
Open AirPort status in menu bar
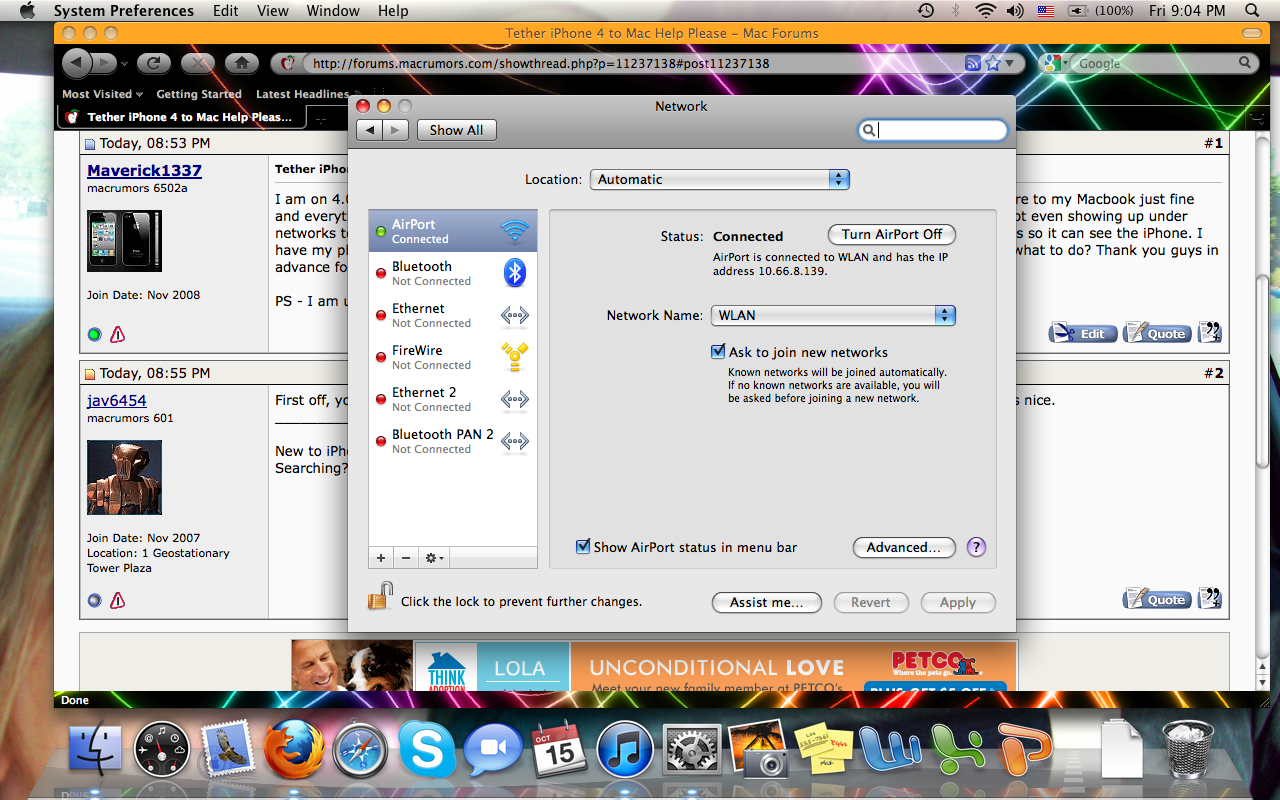(986, 11)
